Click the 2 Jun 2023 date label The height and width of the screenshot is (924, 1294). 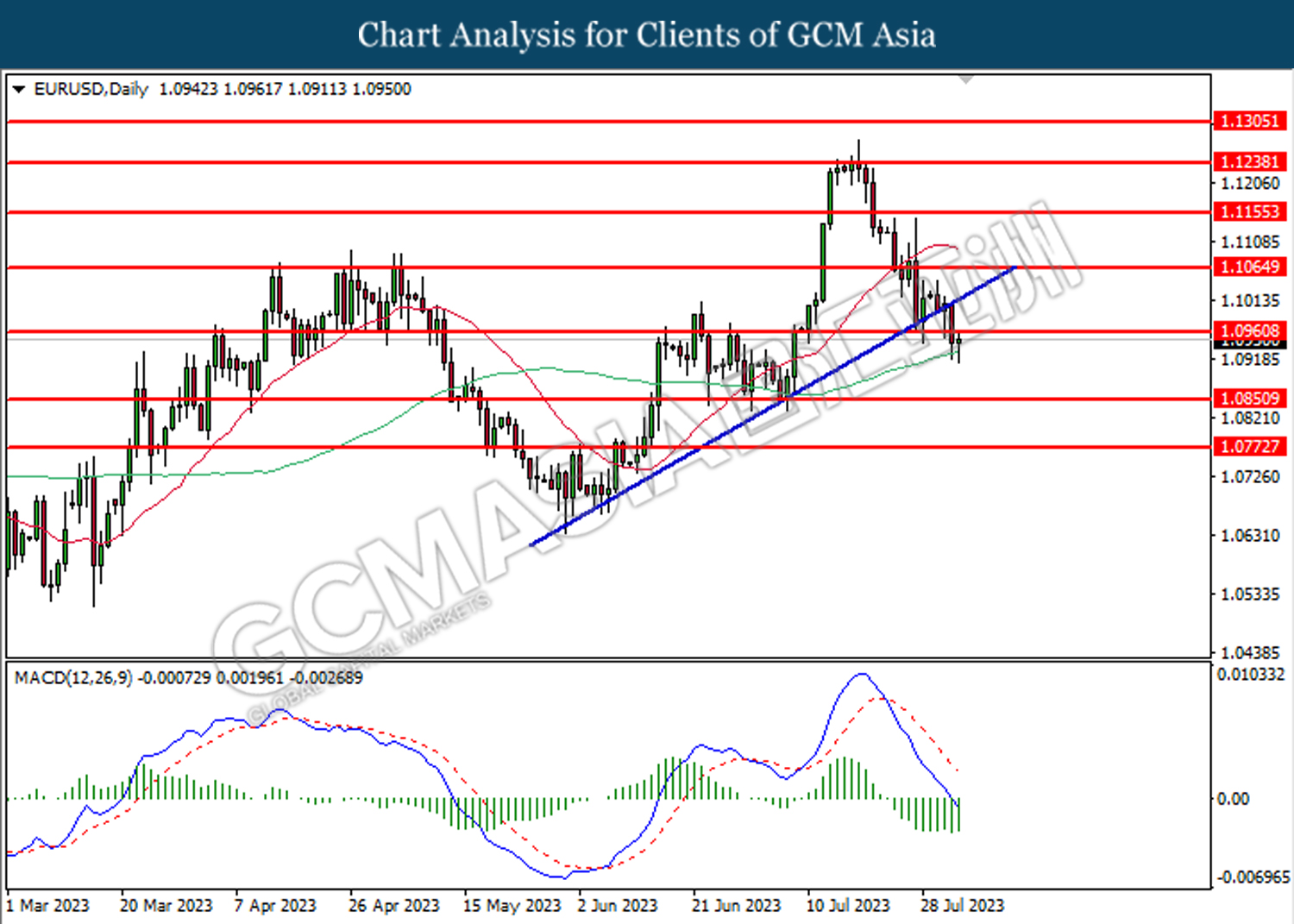[x=617, y=905]
